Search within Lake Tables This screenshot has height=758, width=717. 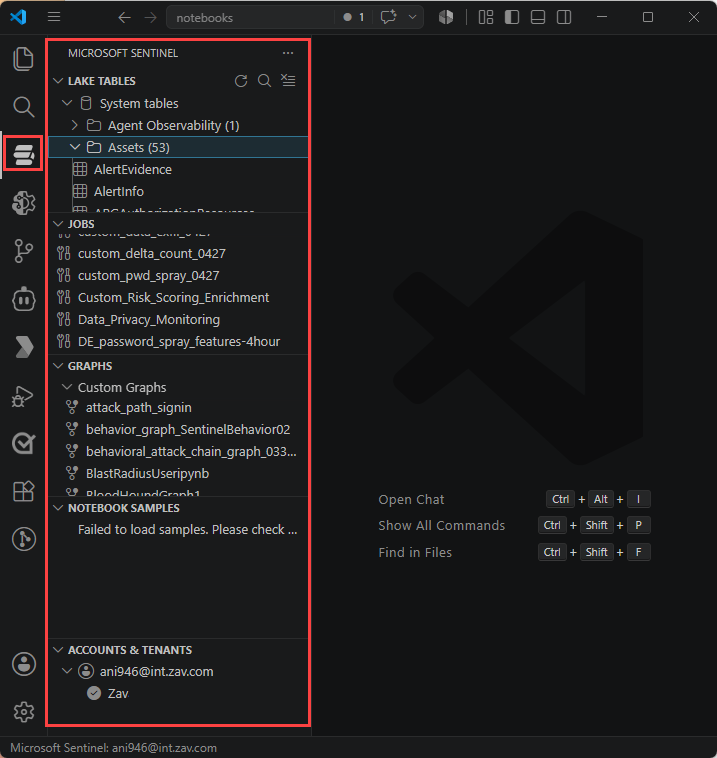264,81
